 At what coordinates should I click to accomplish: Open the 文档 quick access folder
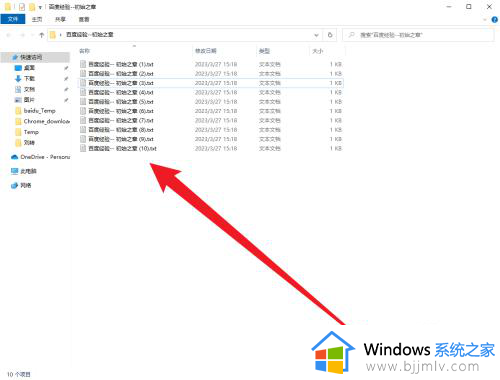tap(29, 89)
